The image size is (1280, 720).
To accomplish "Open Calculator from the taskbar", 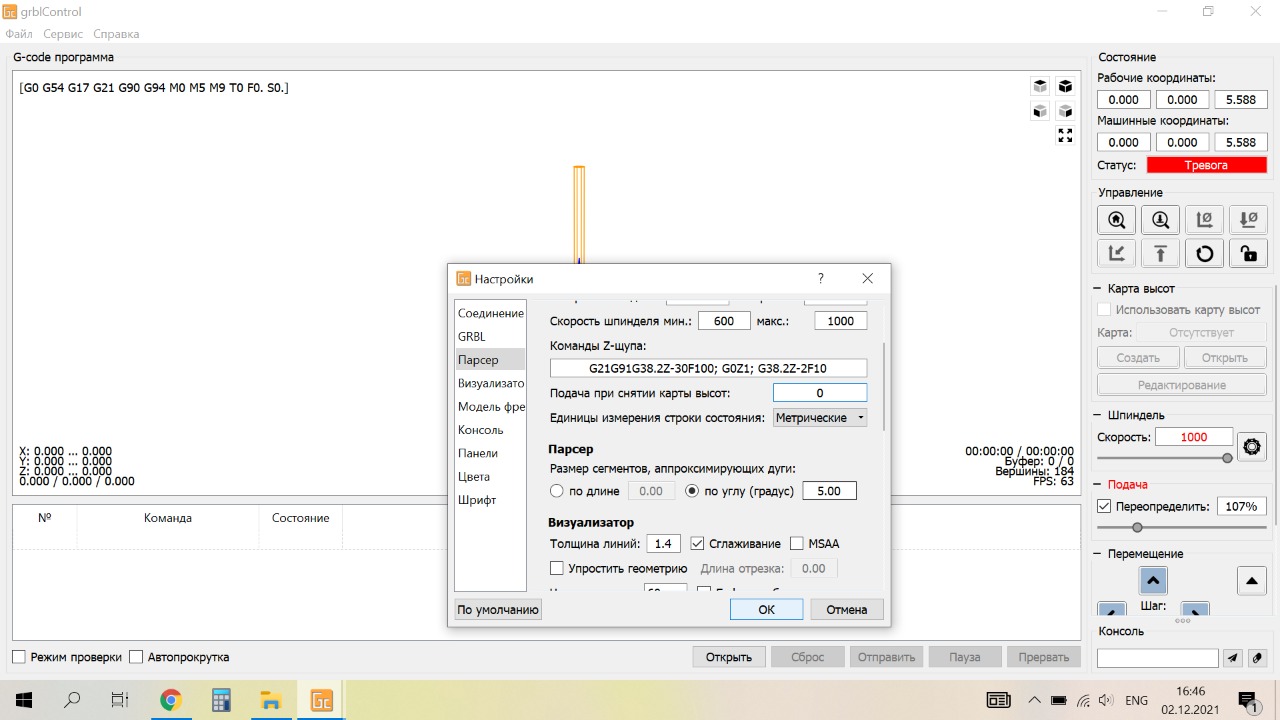I will coord(222,700).
